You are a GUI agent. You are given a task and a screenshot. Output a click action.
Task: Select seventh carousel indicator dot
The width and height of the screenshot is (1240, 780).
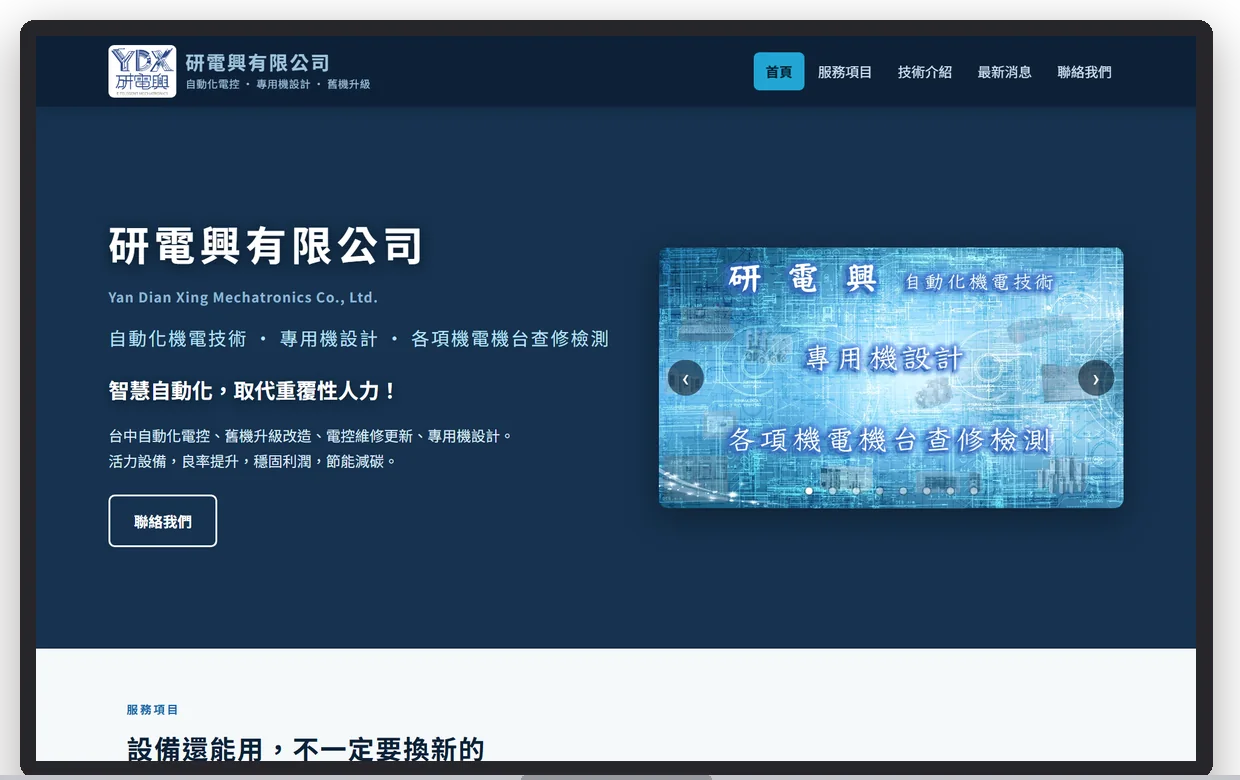pos(950,491)
